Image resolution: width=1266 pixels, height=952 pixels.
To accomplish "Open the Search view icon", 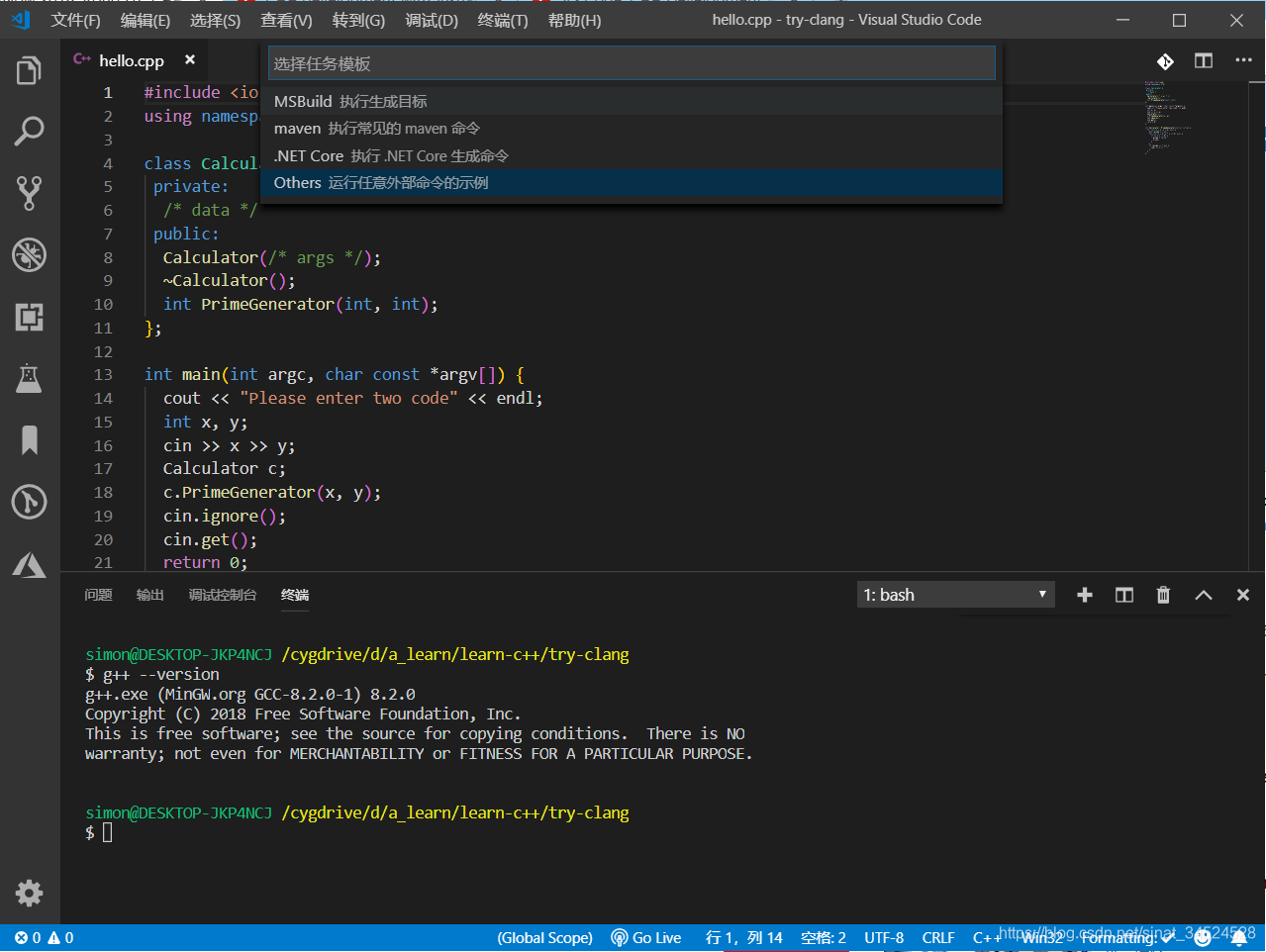I will [x=29, y=131].
